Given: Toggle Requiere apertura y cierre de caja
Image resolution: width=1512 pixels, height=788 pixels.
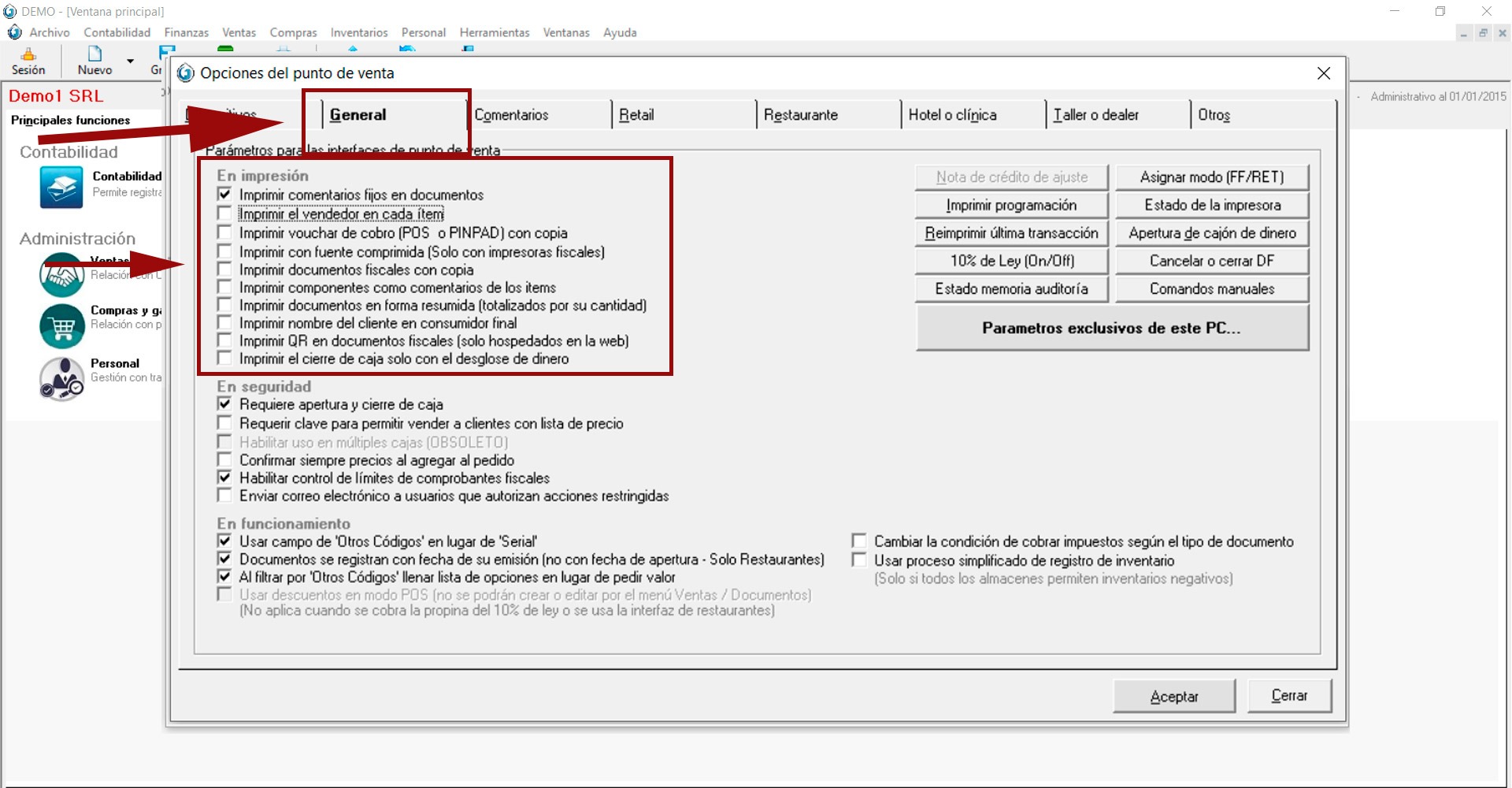Looking at the screenshot, I should click(225, 404).
